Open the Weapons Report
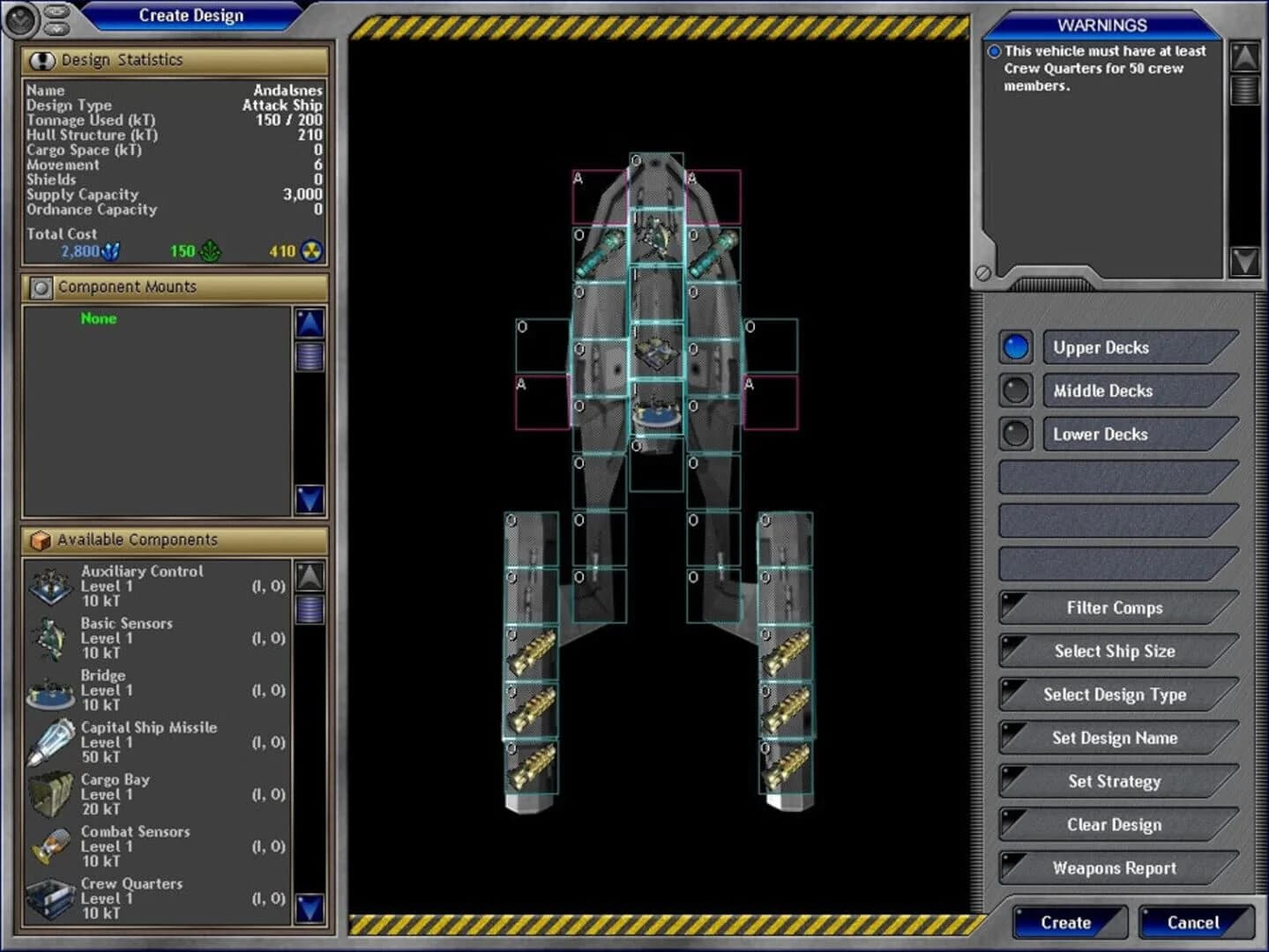 pos(1115,867)
